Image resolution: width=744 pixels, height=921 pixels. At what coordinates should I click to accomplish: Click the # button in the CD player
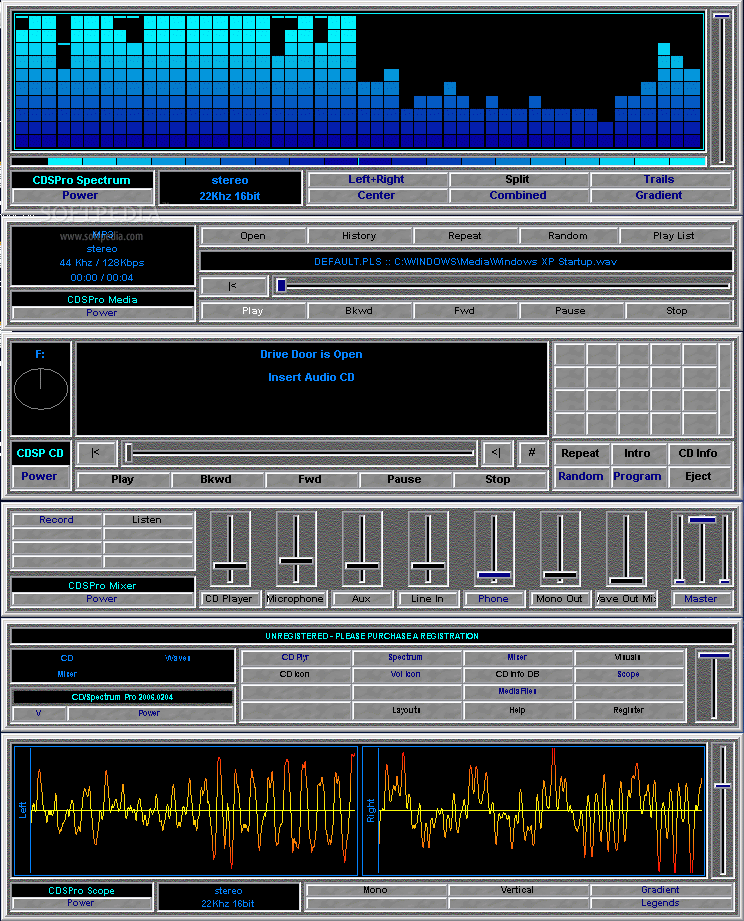point(532,453)
